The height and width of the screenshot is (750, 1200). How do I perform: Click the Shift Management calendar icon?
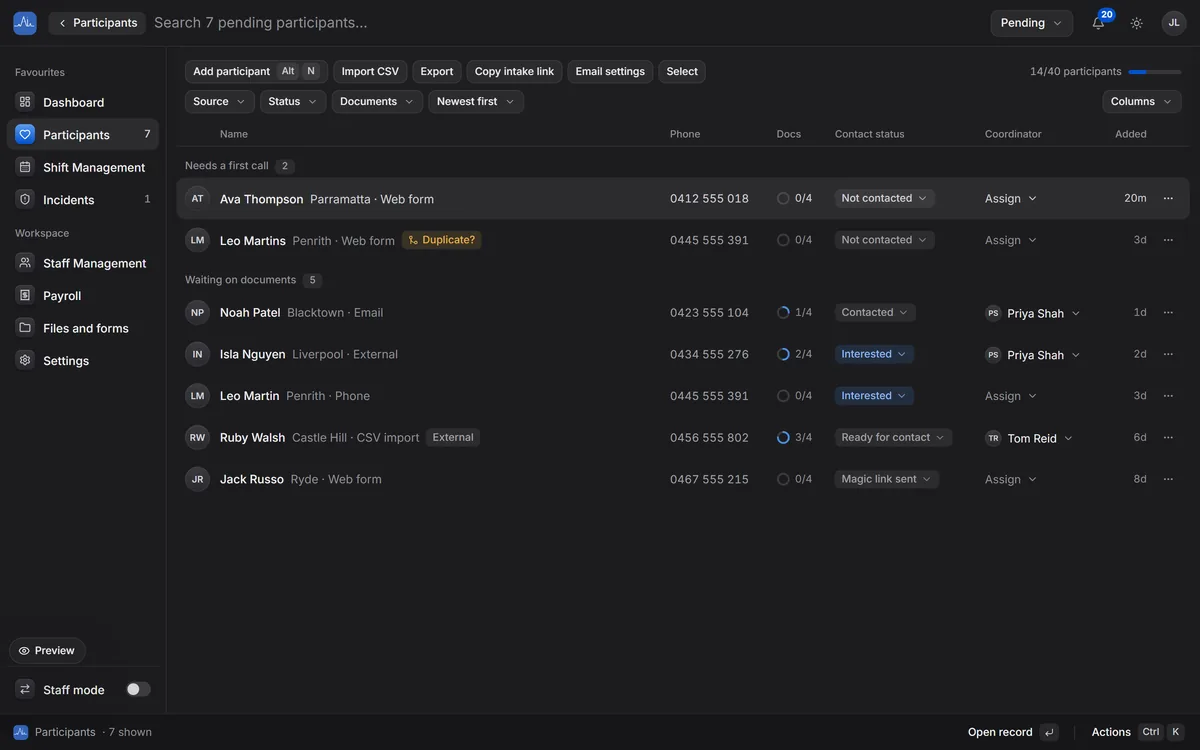25,167
